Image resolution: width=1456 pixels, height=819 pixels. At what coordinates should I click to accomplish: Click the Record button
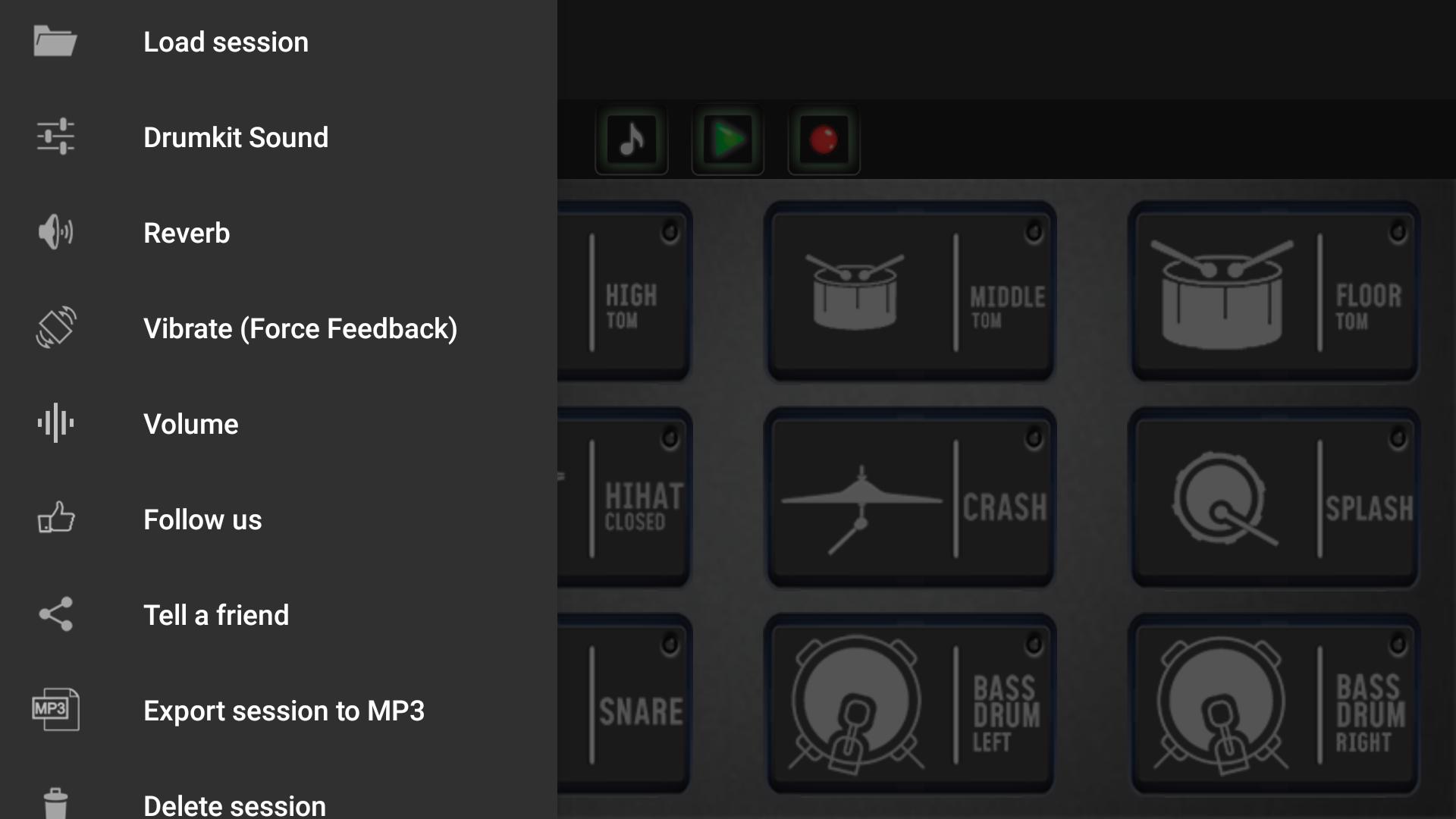pos(824,141)
